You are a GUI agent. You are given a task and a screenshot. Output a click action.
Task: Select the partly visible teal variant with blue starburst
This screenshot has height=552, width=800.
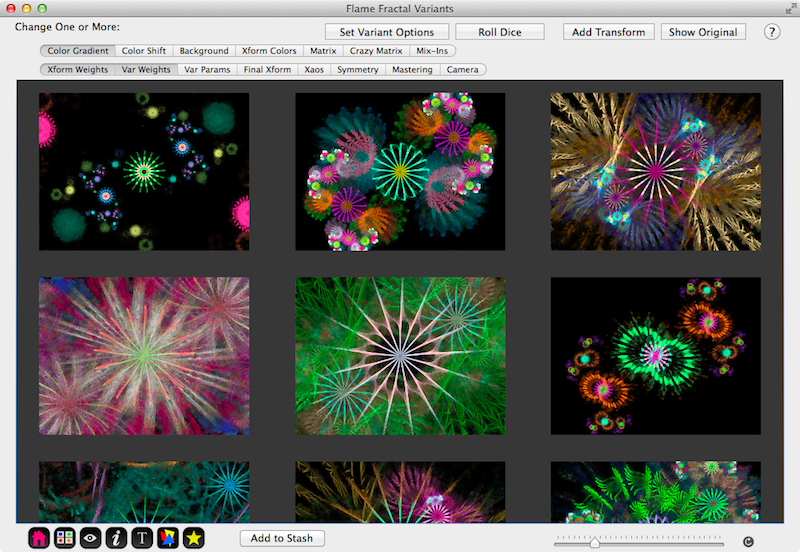click(x=144, y=492)
